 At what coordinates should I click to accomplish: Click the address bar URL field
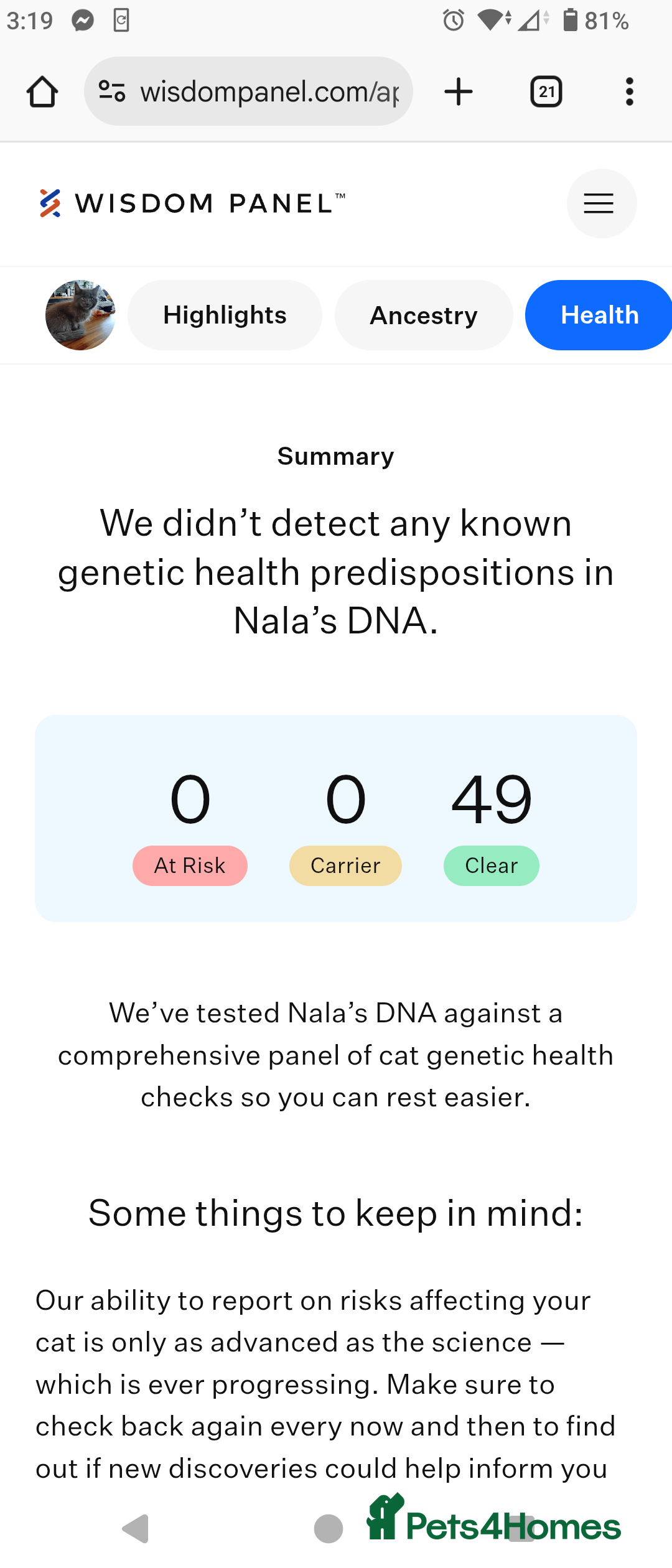click(269, 92)
